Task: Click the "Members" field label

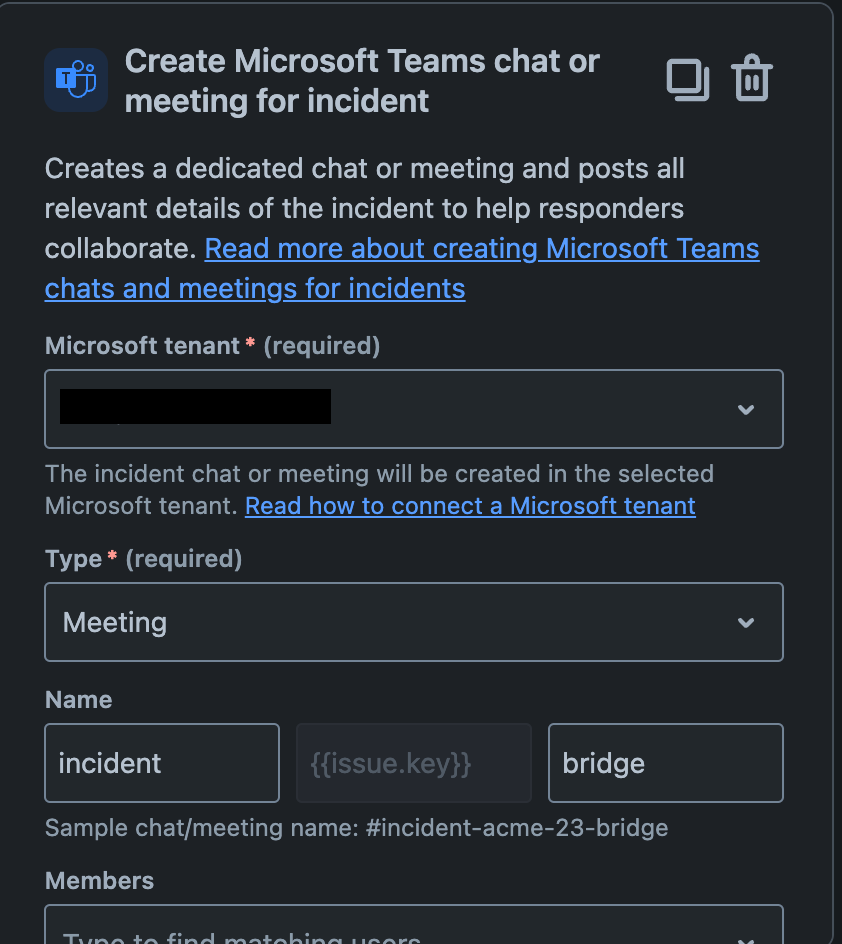Action: [100, 880]
